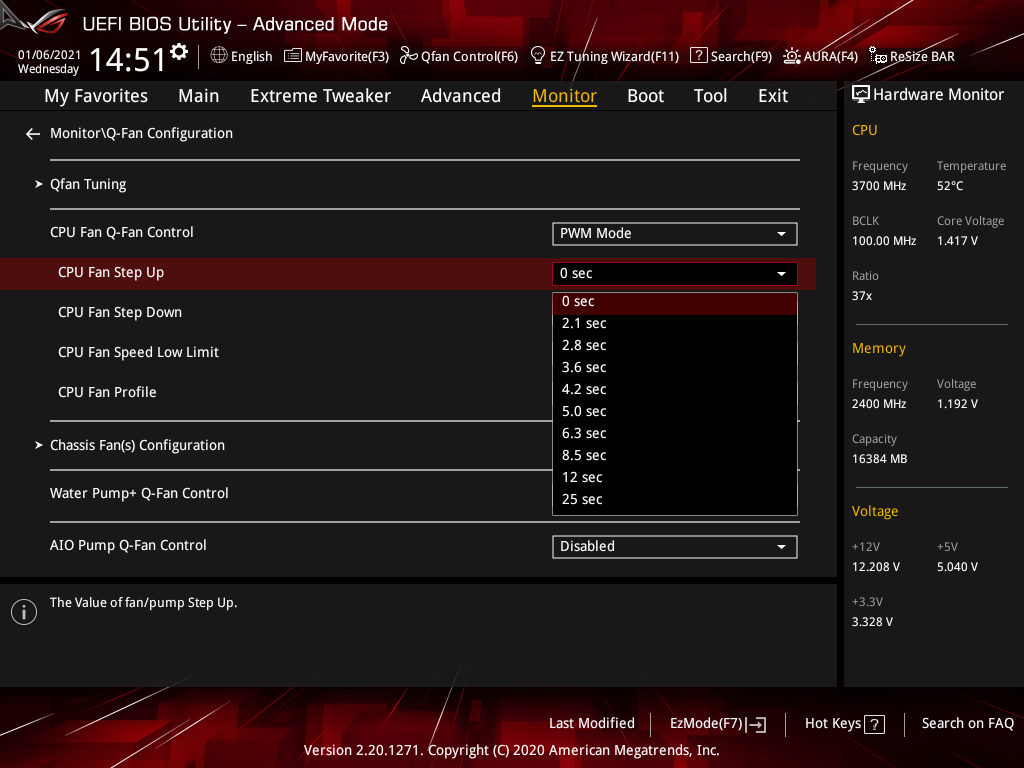Image resolution: width=1024 pixels, height=768 pixels.
Task: Open Boot tab
Action: click(x=645, y=96)
